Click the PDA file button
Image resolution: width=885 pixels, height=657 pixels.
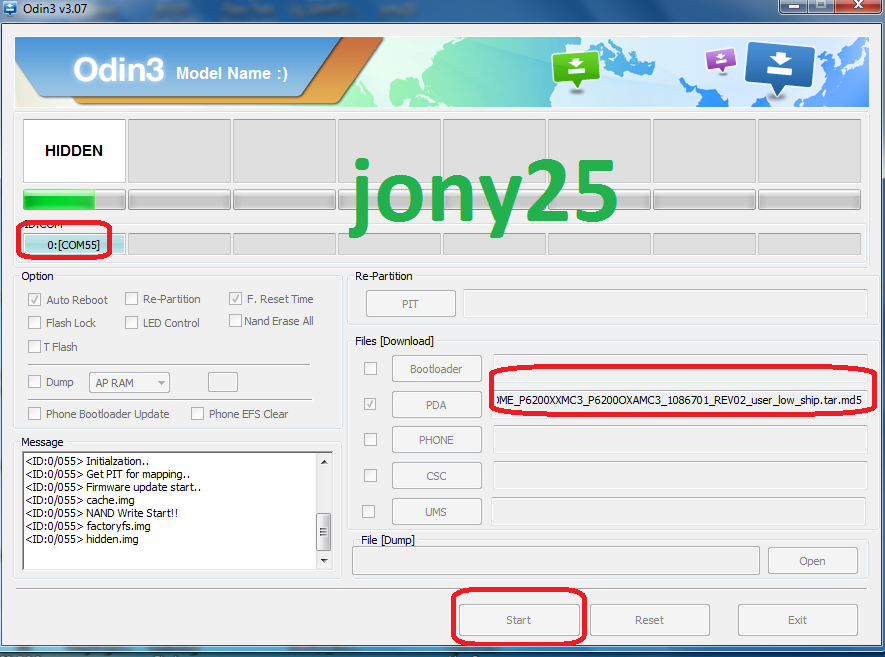coord(436,405)
